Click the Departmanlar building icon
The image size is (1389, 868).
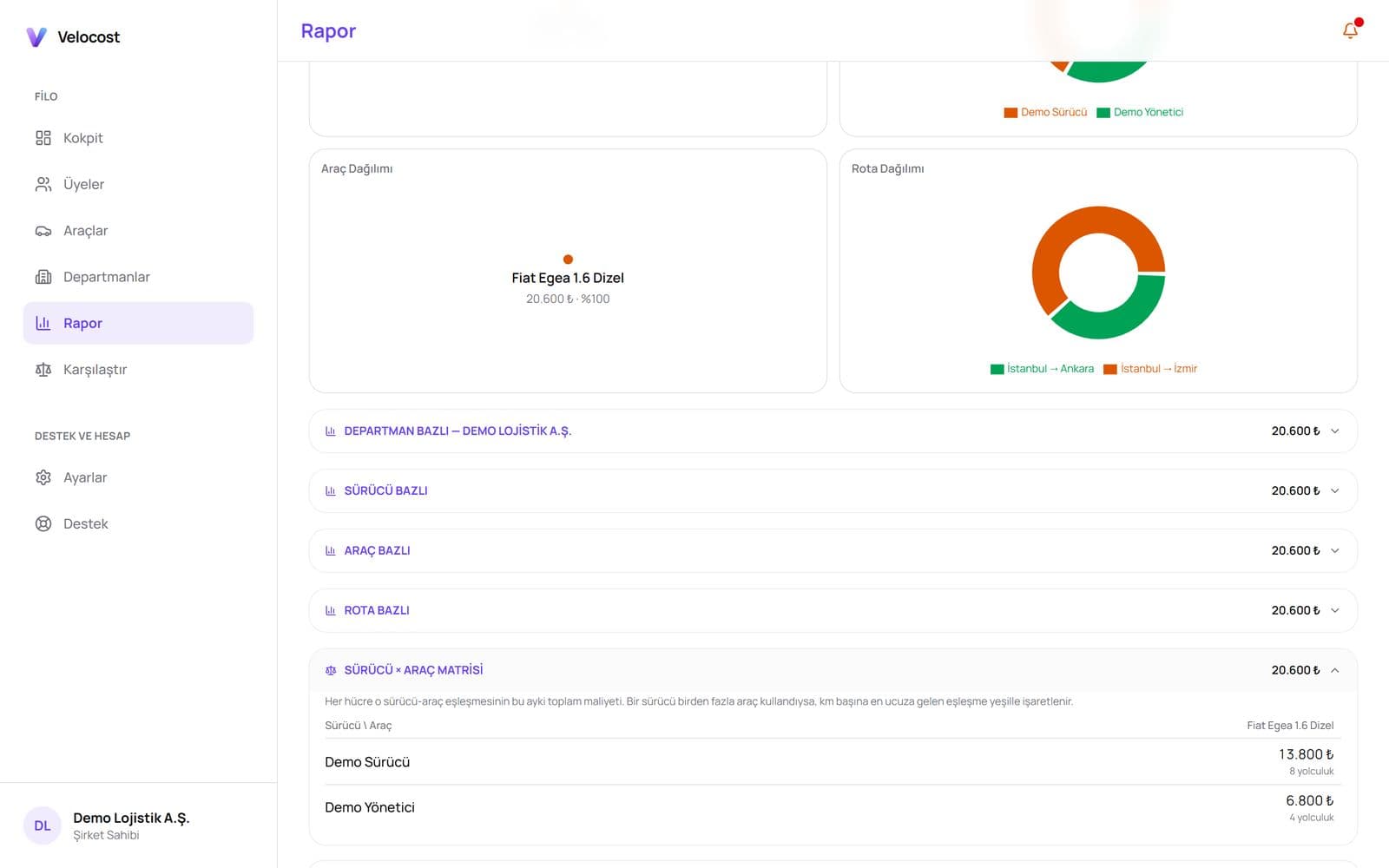pyautogui.click(x=43, y=277)
